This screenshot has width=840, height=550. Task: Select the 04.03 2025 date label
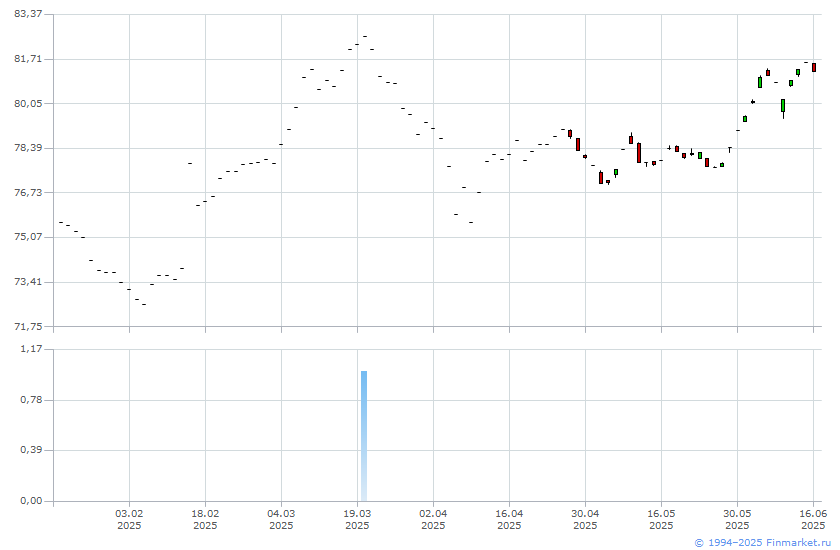[281, 519]
